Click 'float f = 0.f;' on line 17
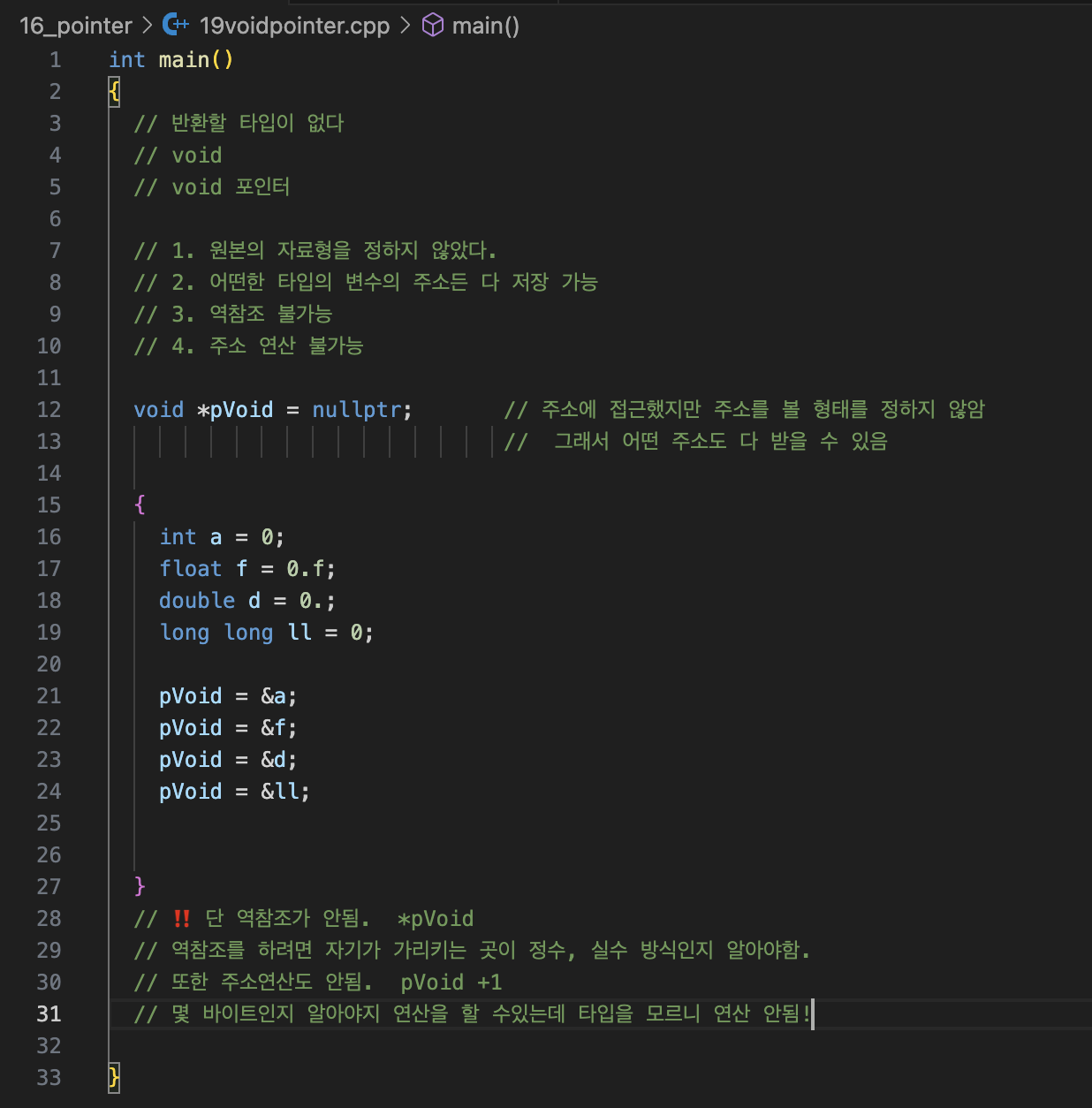 [247, 569]
